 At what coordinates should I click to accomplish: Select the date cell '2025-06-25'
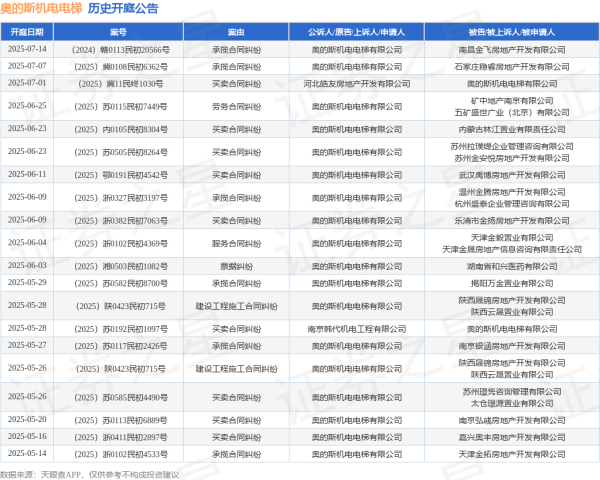click(x=27, y=106)
